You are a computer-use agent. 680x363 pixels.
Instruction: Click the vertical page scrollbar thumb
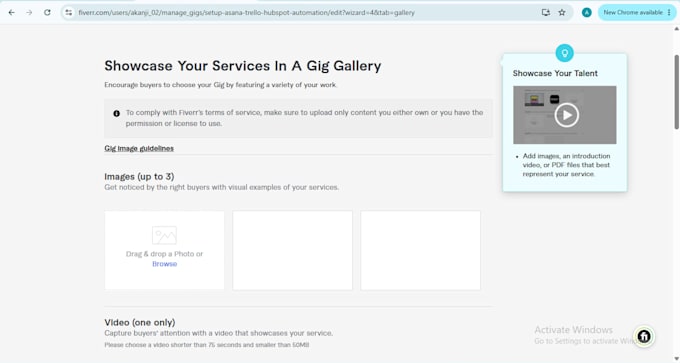[676, 92]
